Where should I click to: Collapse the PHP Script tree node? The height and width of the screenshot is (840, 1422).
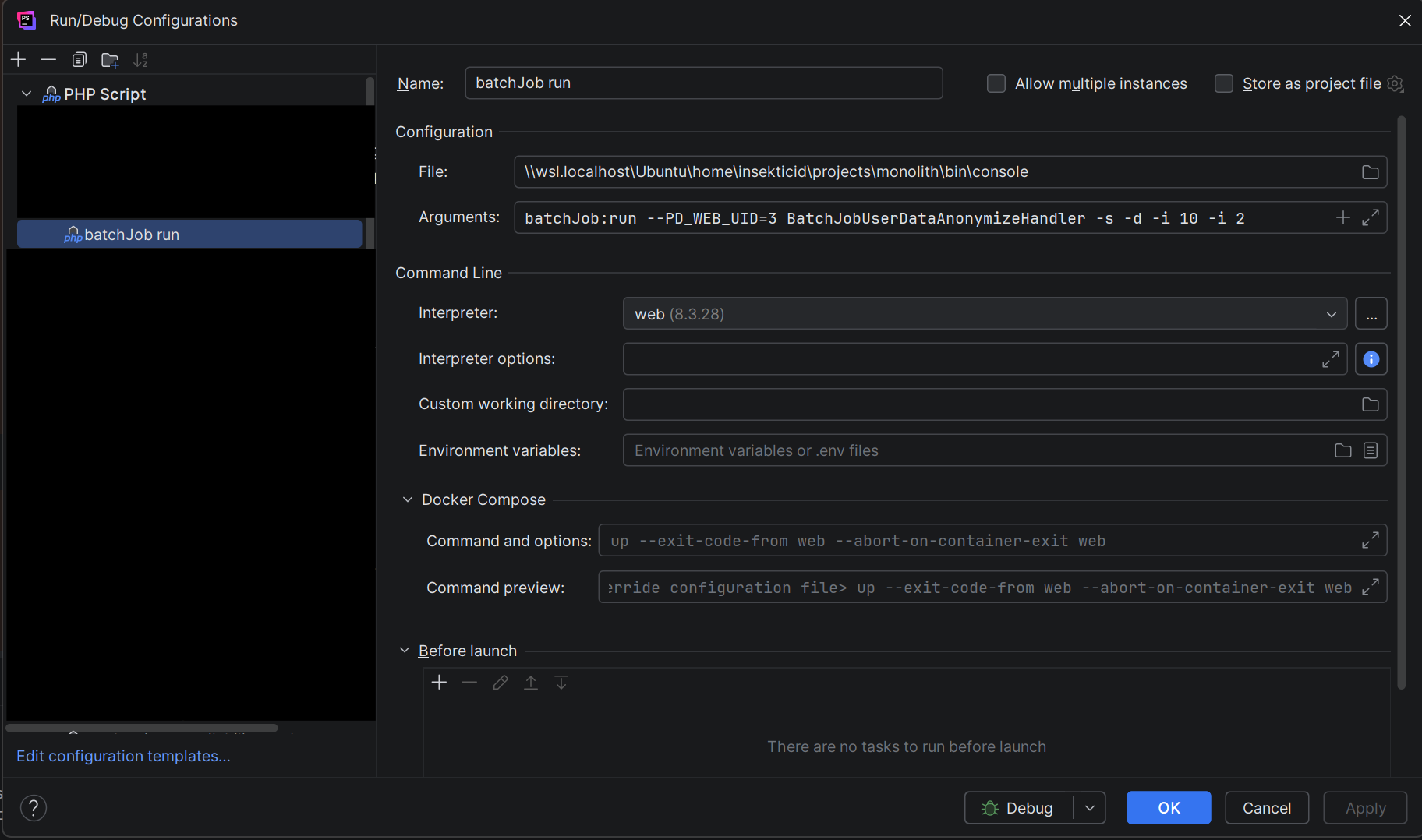[27, 94]
